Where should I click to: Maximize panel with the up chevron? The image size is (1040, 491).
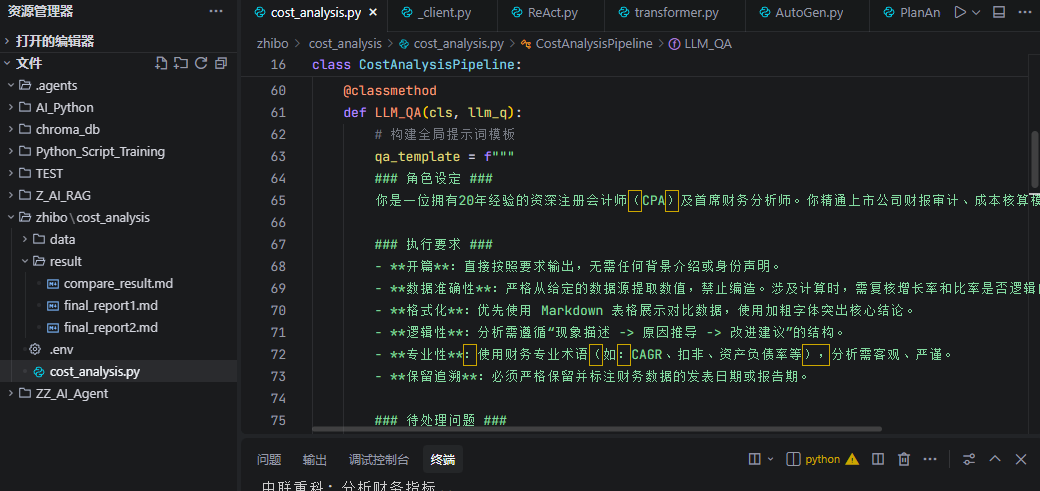point(995,459)
